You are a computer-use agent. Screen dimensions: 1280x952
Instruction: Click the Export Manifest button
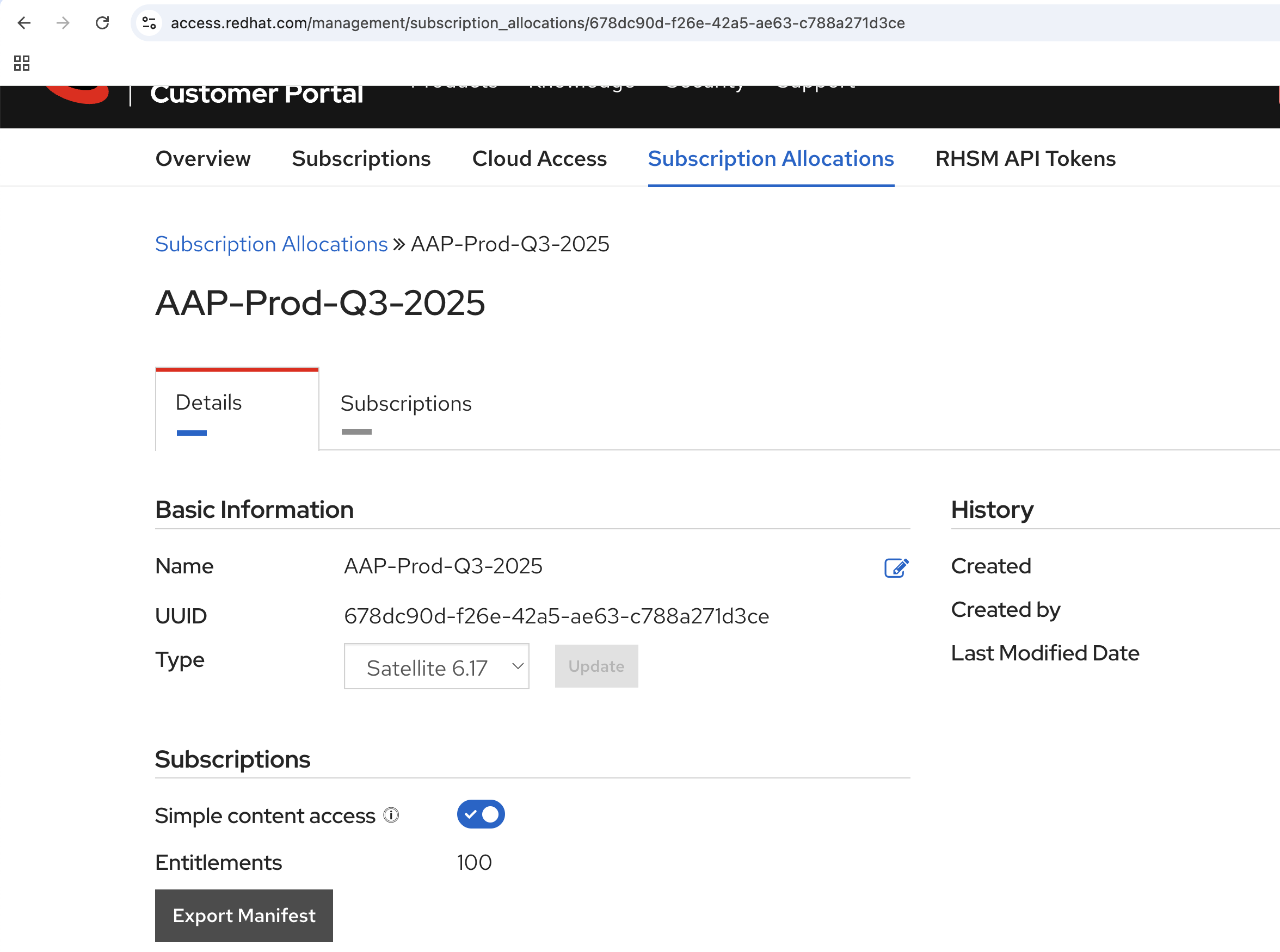pos(244,916)
